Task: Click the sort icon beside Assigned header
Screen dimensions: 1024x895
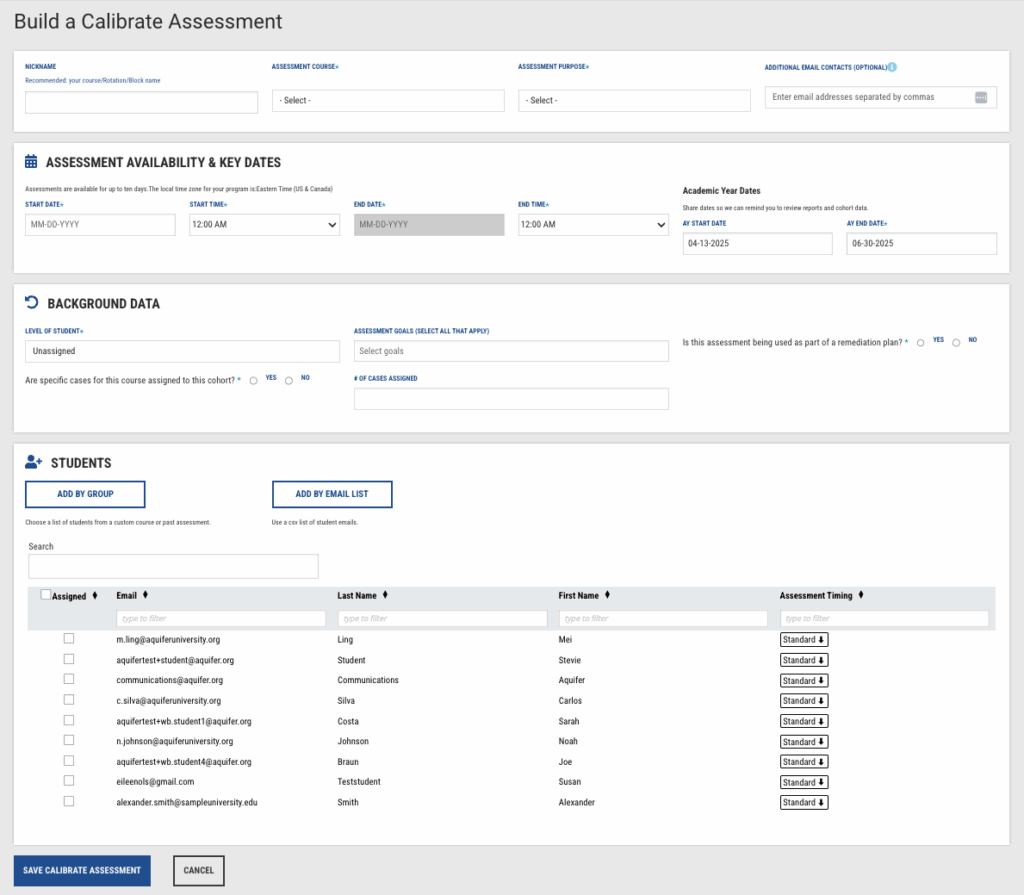Action: click(95, 596)
